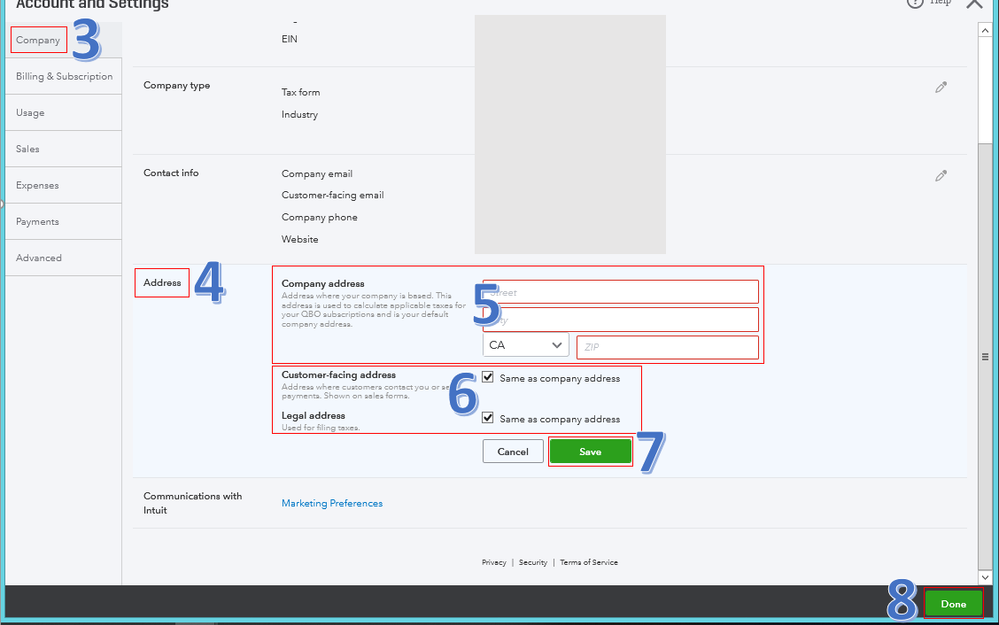Open Billing & Subscription tab
999x625 pixels.
(x=64, y=76)
